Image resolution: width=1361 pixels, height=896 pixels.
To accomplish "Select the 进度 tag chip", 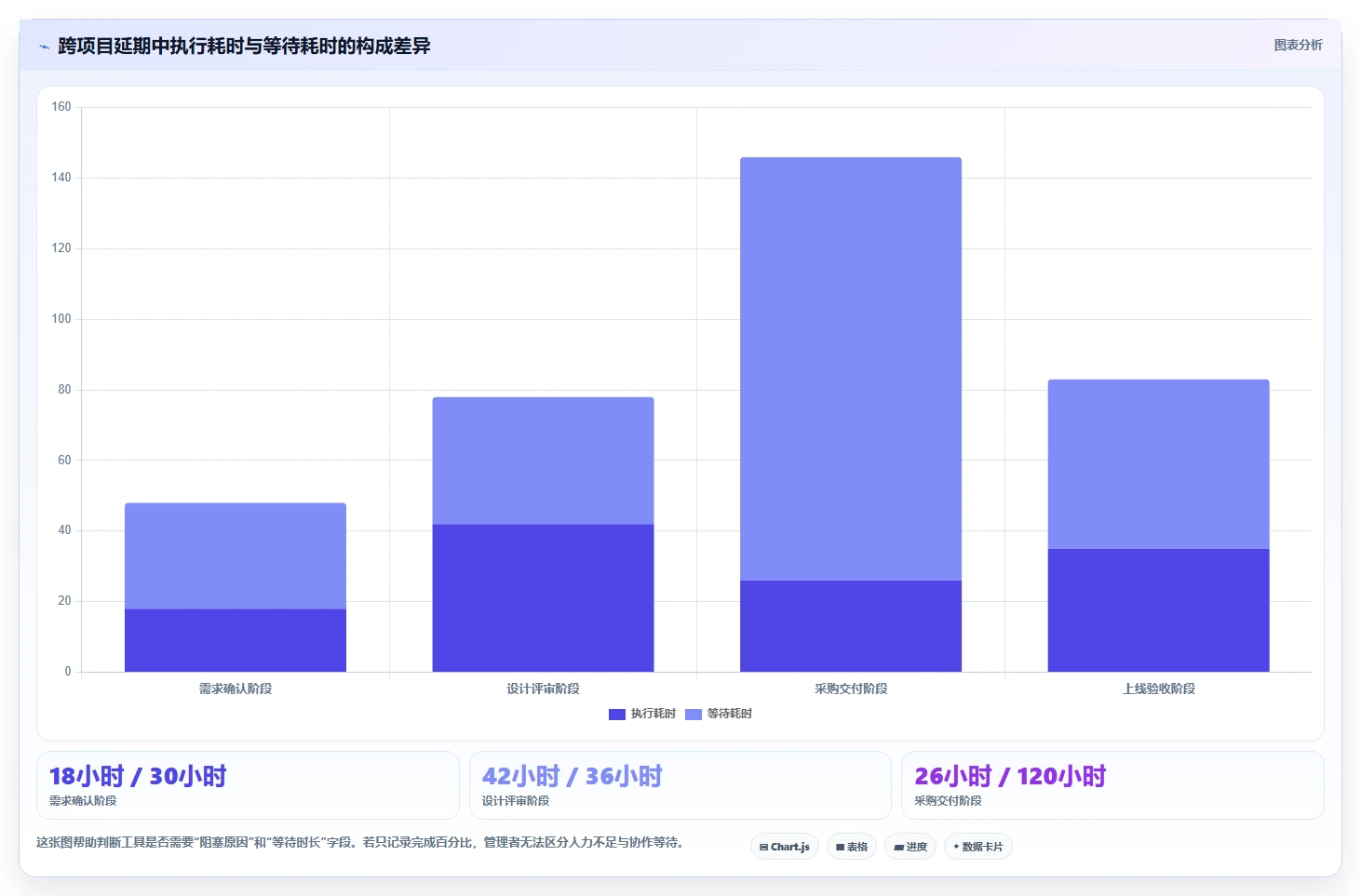I will (x=910, y=847).
